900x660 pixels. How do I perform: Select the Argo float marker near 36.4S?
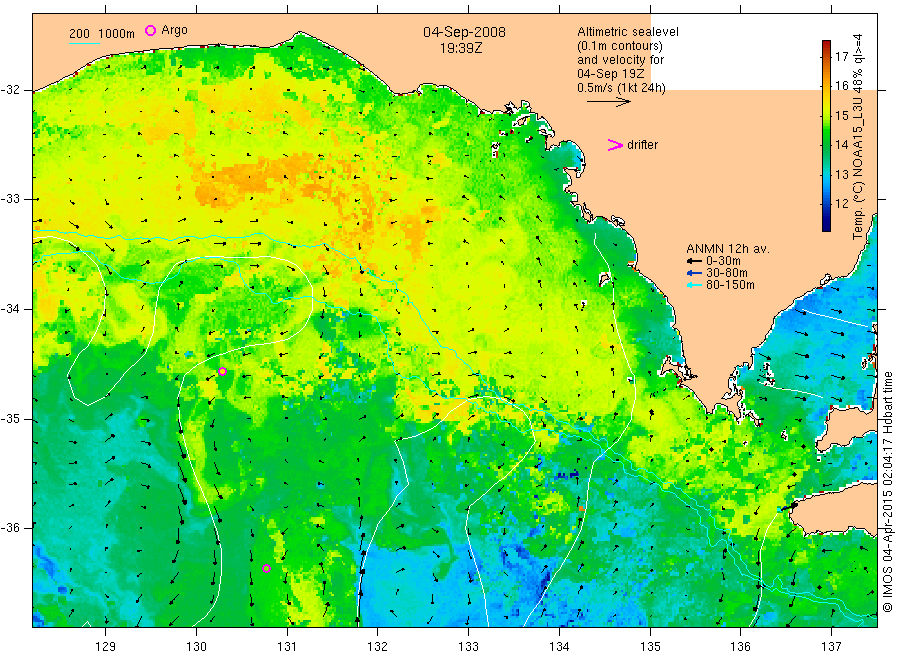(x=266, y=569)
